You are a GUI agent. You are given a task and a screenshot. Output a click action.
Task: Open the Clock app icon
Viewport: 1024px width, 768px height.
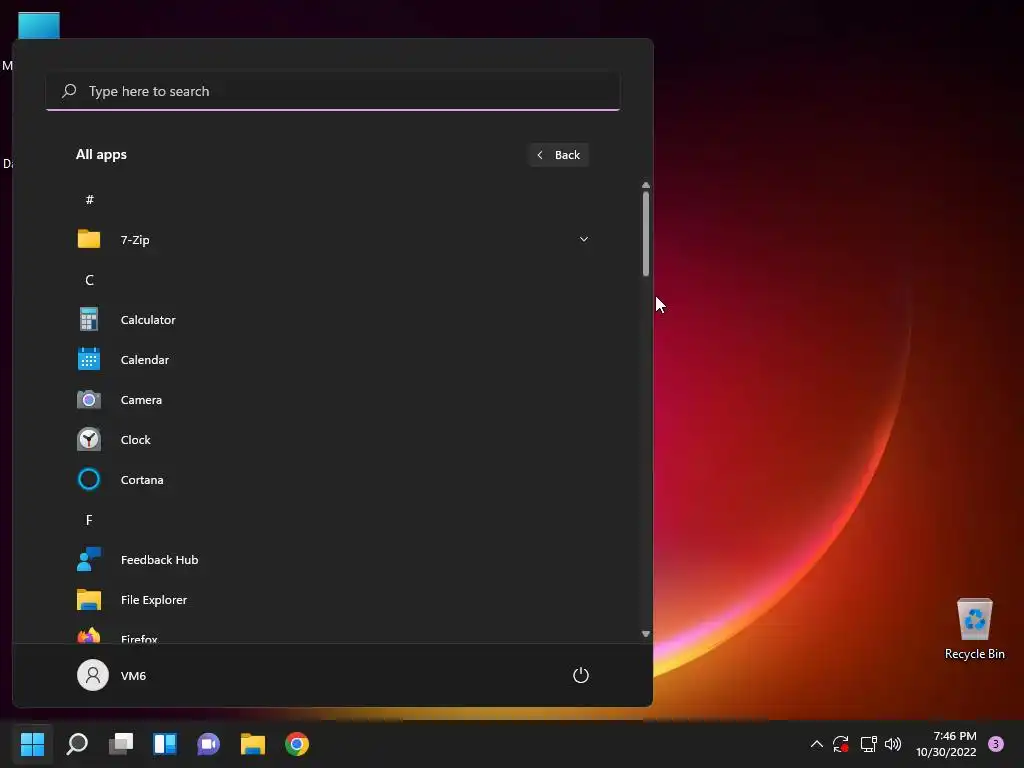[x=89, y=440]
